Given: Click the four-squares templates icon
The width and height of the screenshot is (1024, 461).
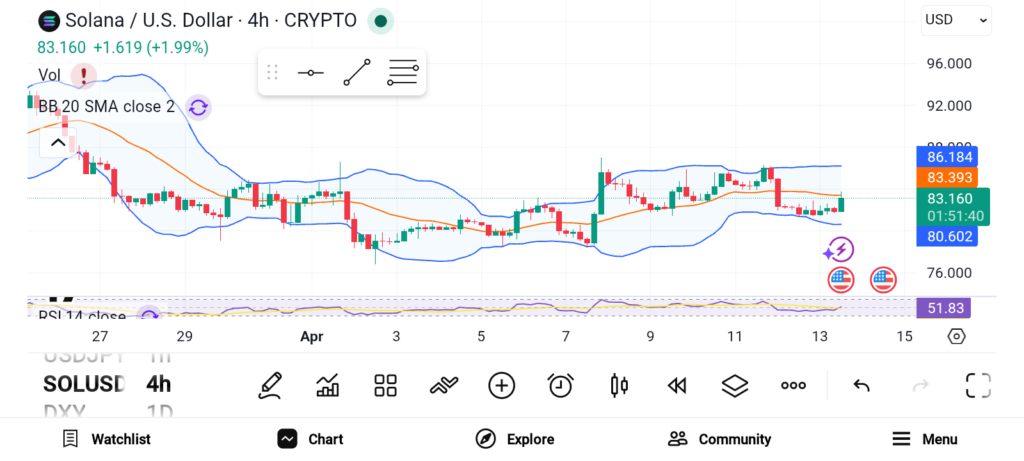Looking at the screenshot, I should 385,385.
